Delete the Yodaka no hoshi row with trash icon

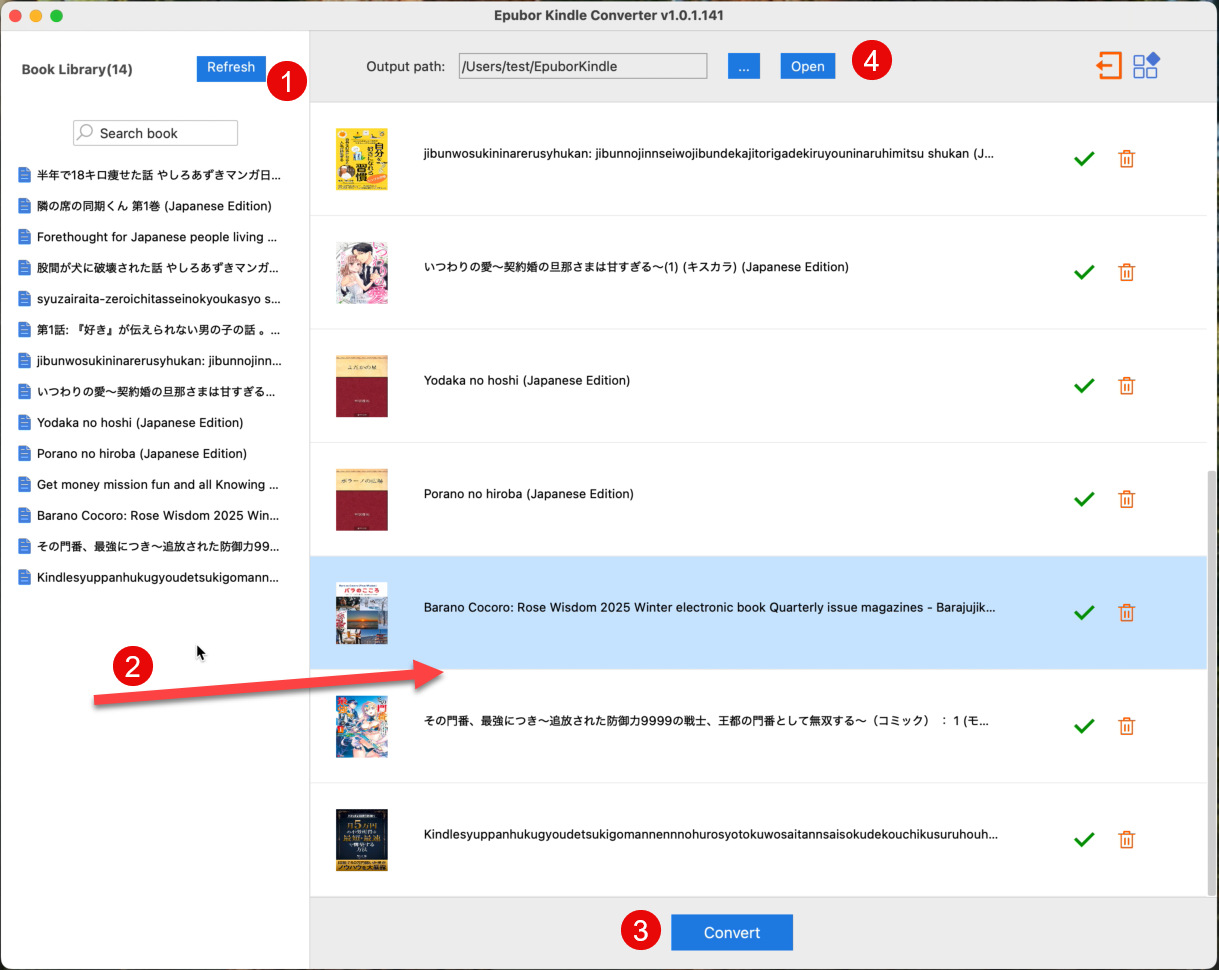pyautogui.click(x=1126, y=386)
